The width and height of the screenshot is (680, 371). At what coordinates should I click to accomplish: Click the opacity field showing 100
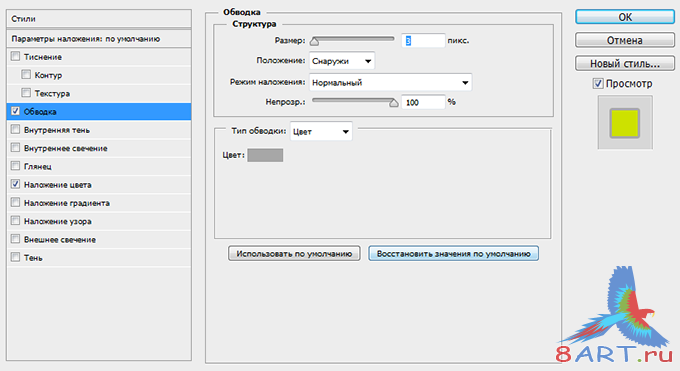point(423,102)
